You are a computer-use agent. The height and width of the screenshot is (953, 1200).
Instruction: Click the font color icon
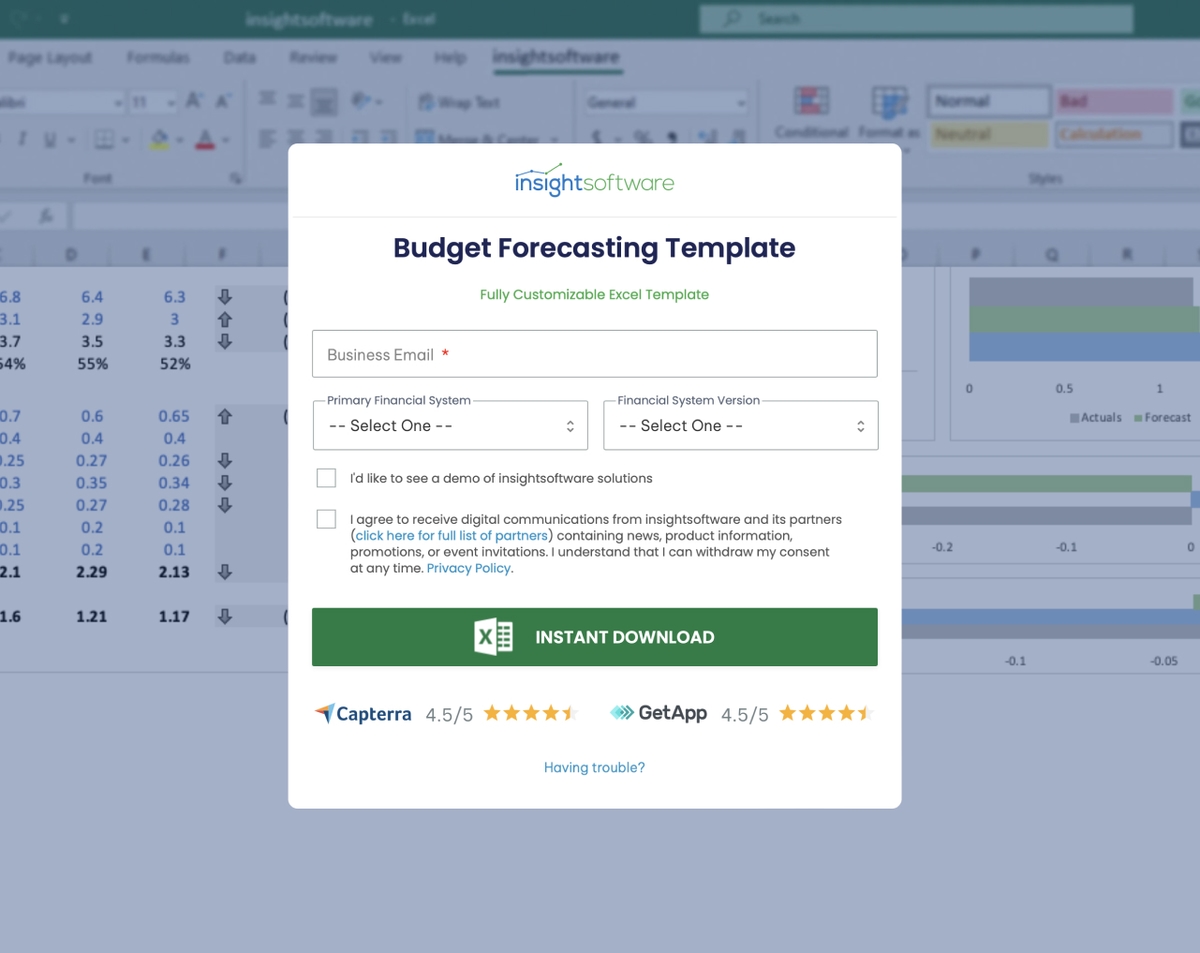205,140
